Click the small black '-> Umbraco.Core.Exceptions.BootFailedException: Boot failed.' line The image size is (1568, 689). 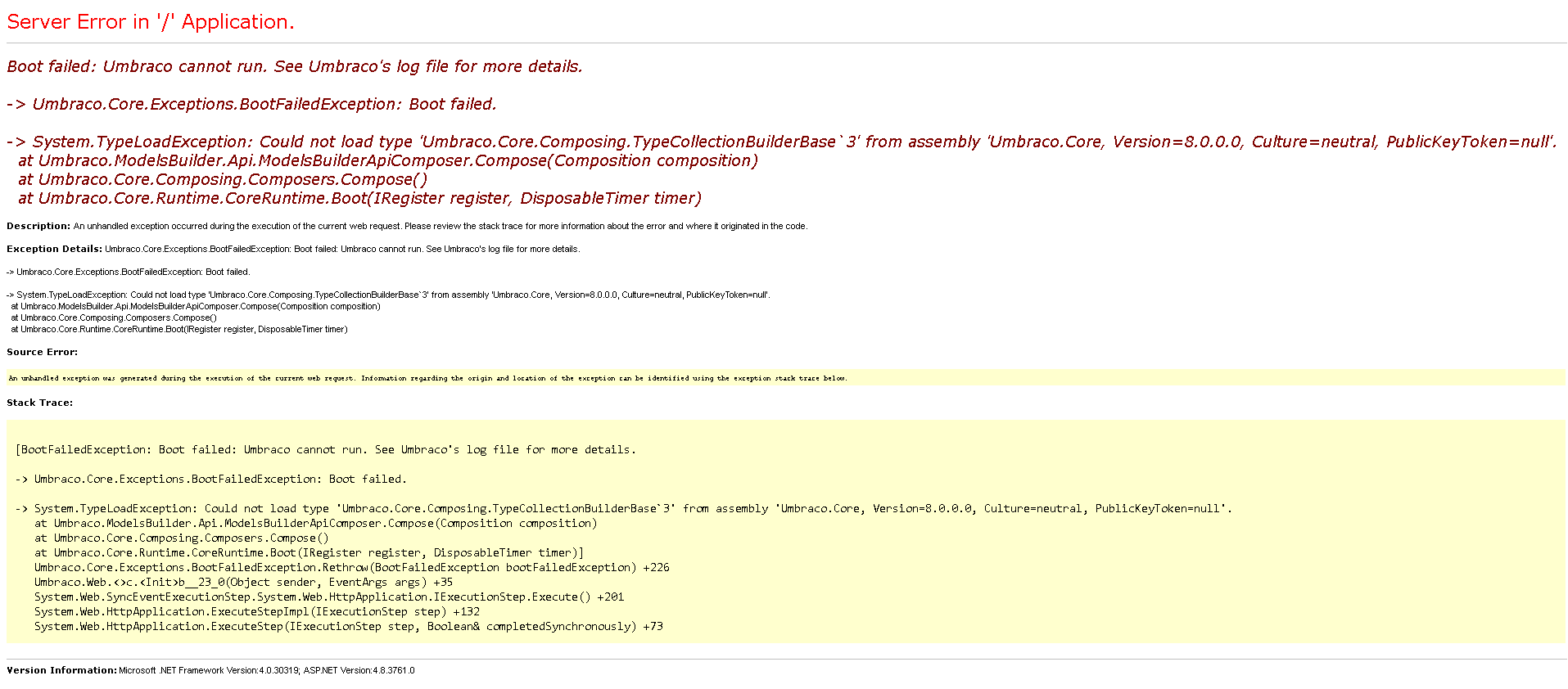pos(129,272)
